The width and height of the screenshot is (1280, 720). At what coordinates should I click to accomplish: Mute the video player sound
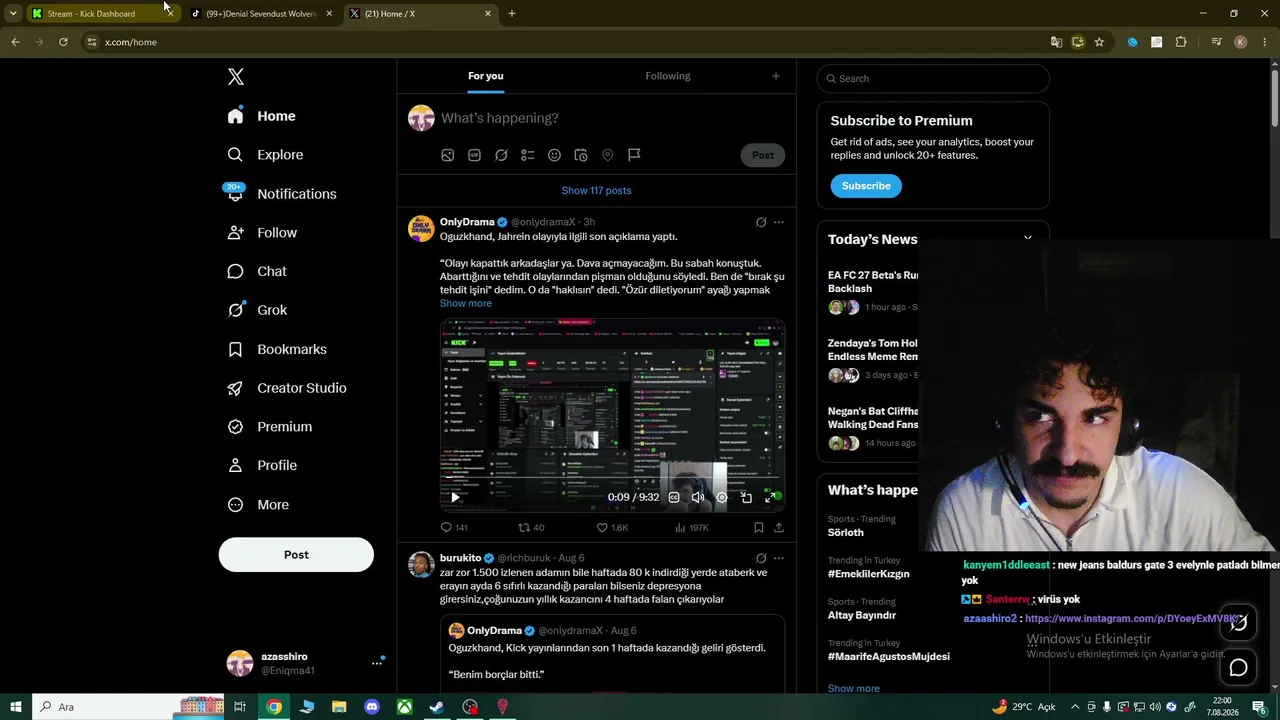(698, 497)
